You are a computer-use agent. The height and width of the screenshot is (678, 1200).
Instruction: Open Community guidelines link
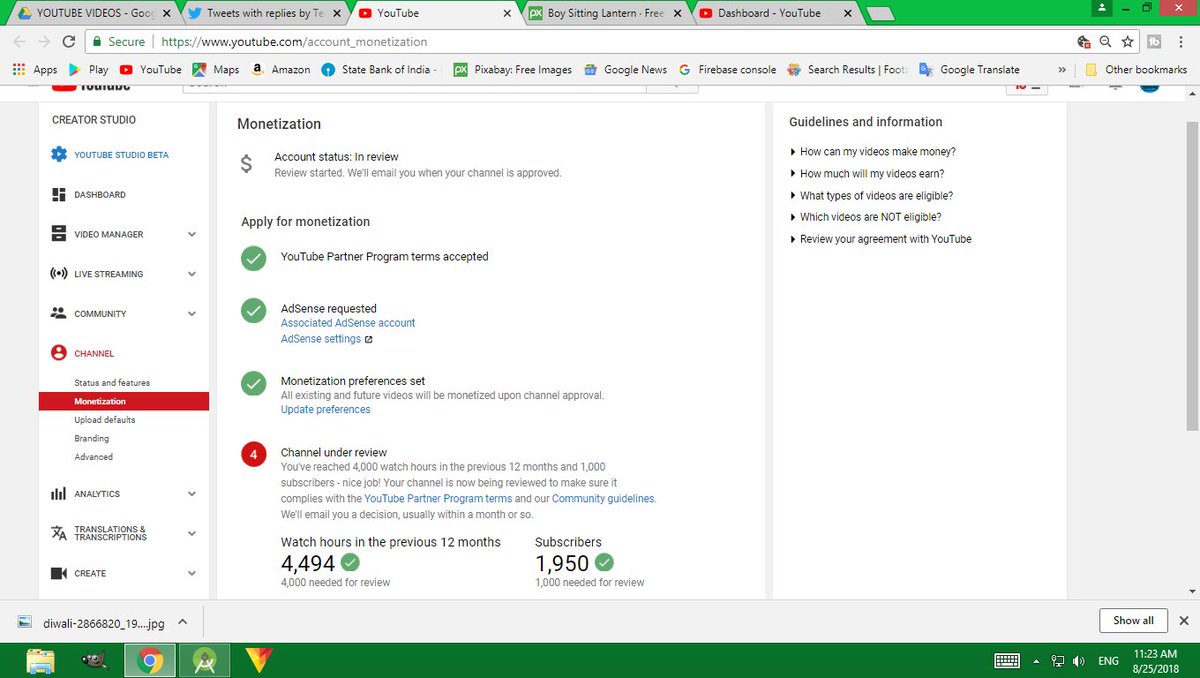603,498
